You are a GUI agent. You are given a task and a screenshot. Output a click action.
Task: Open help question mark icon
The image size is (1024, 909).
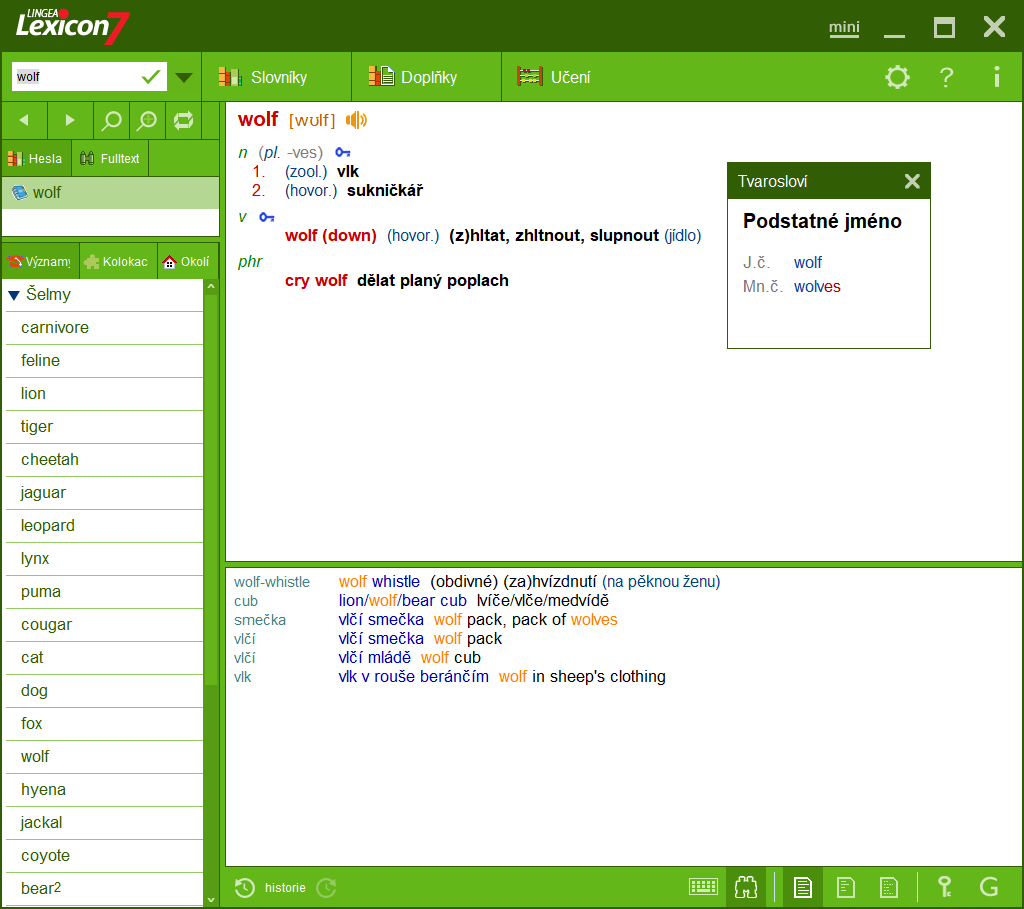point(946,77)
